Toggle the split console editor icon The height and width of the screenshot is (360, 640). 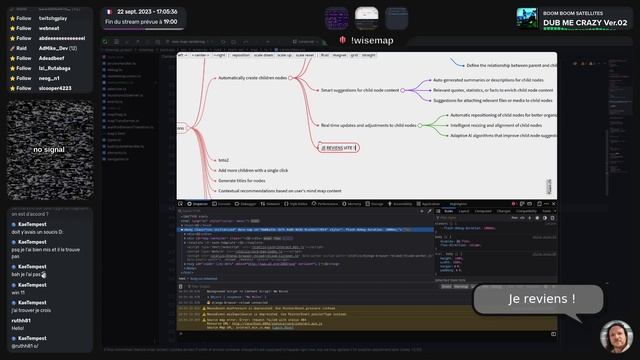point(553,334)
